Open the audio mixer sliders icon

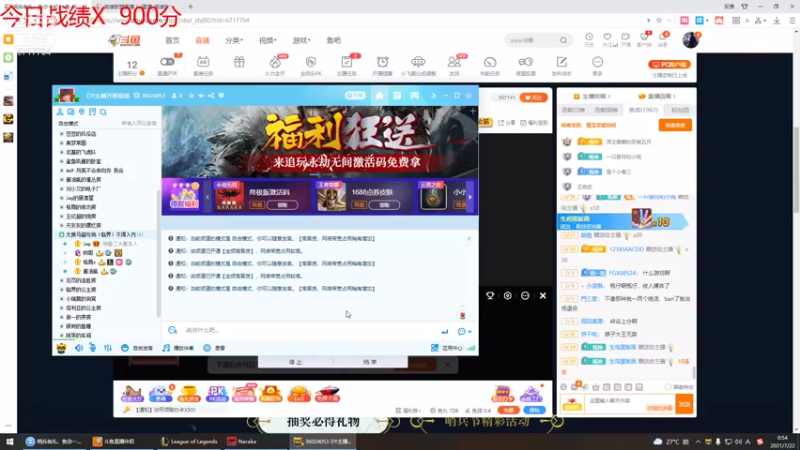(108, 348)
